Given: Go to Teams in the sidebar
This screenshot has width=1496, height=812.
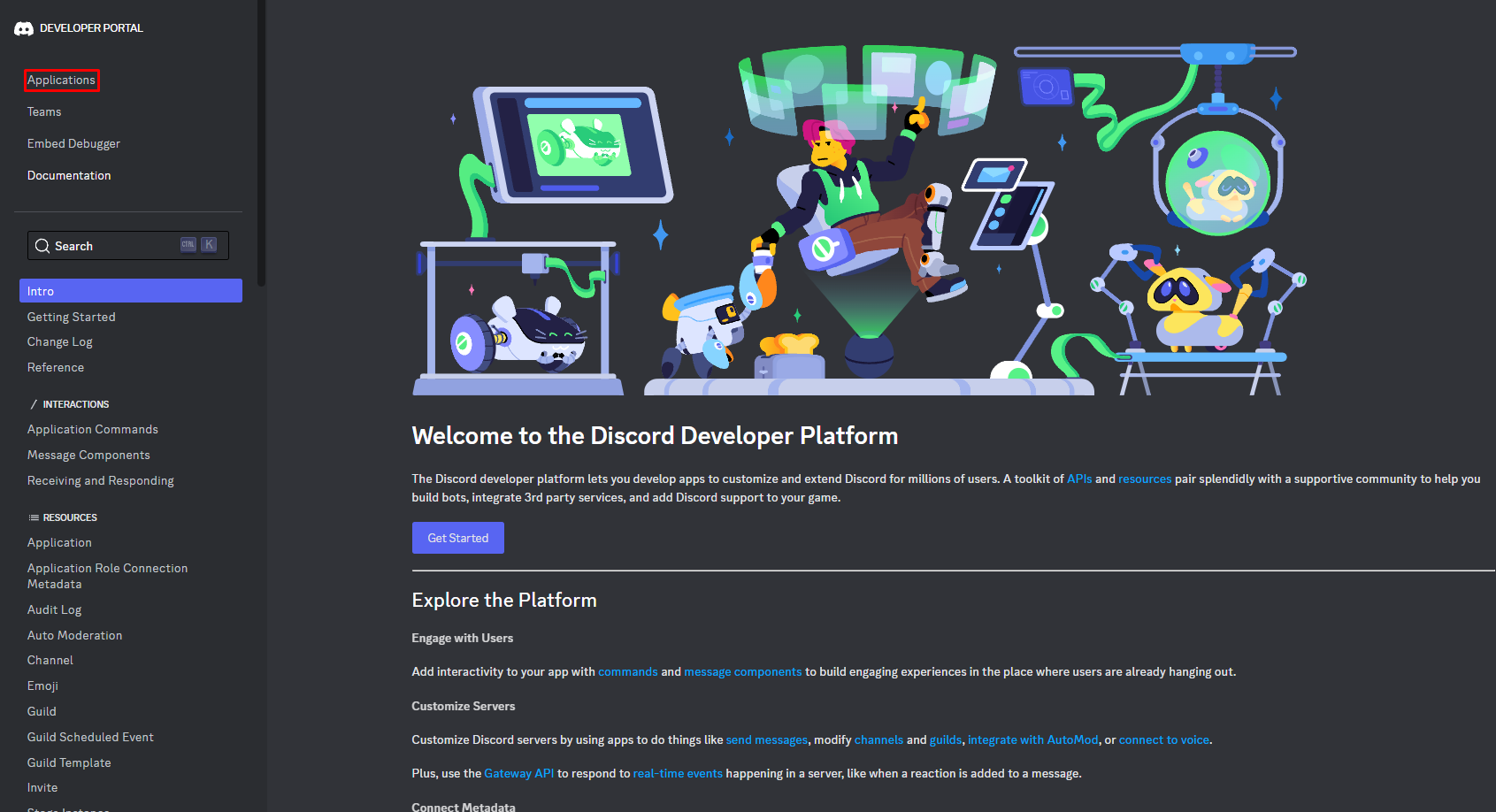Looking at the screenshot, I should 44,111.
